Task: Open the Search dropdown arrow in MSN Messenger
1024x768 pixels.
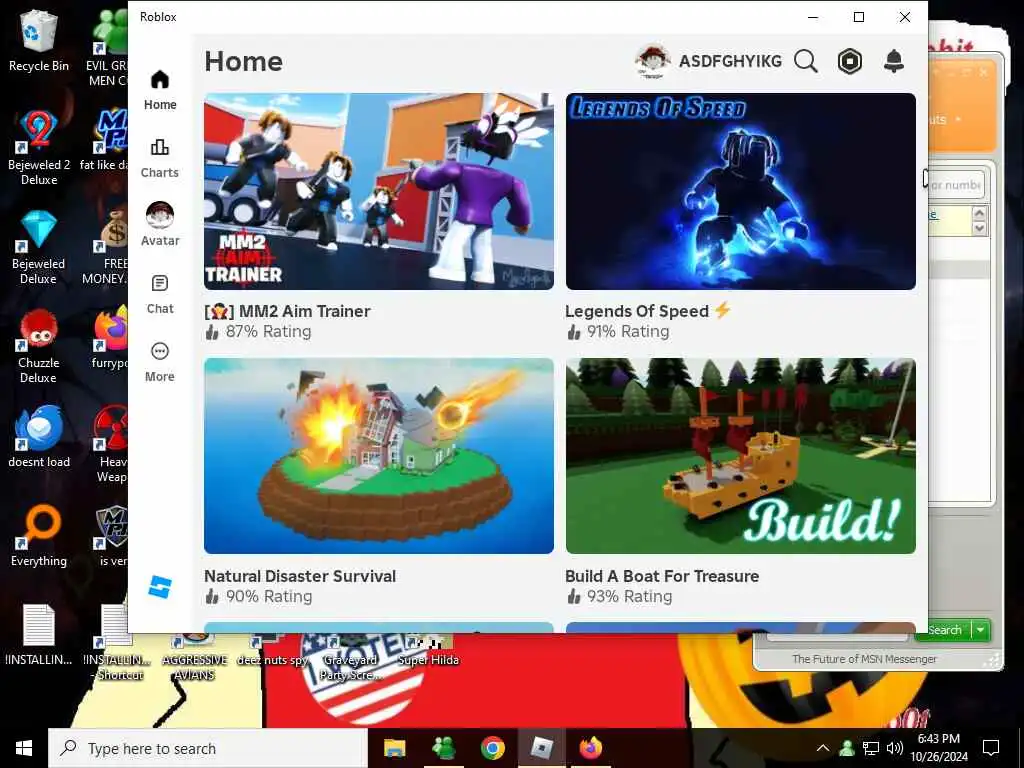Action: point(981,630)
